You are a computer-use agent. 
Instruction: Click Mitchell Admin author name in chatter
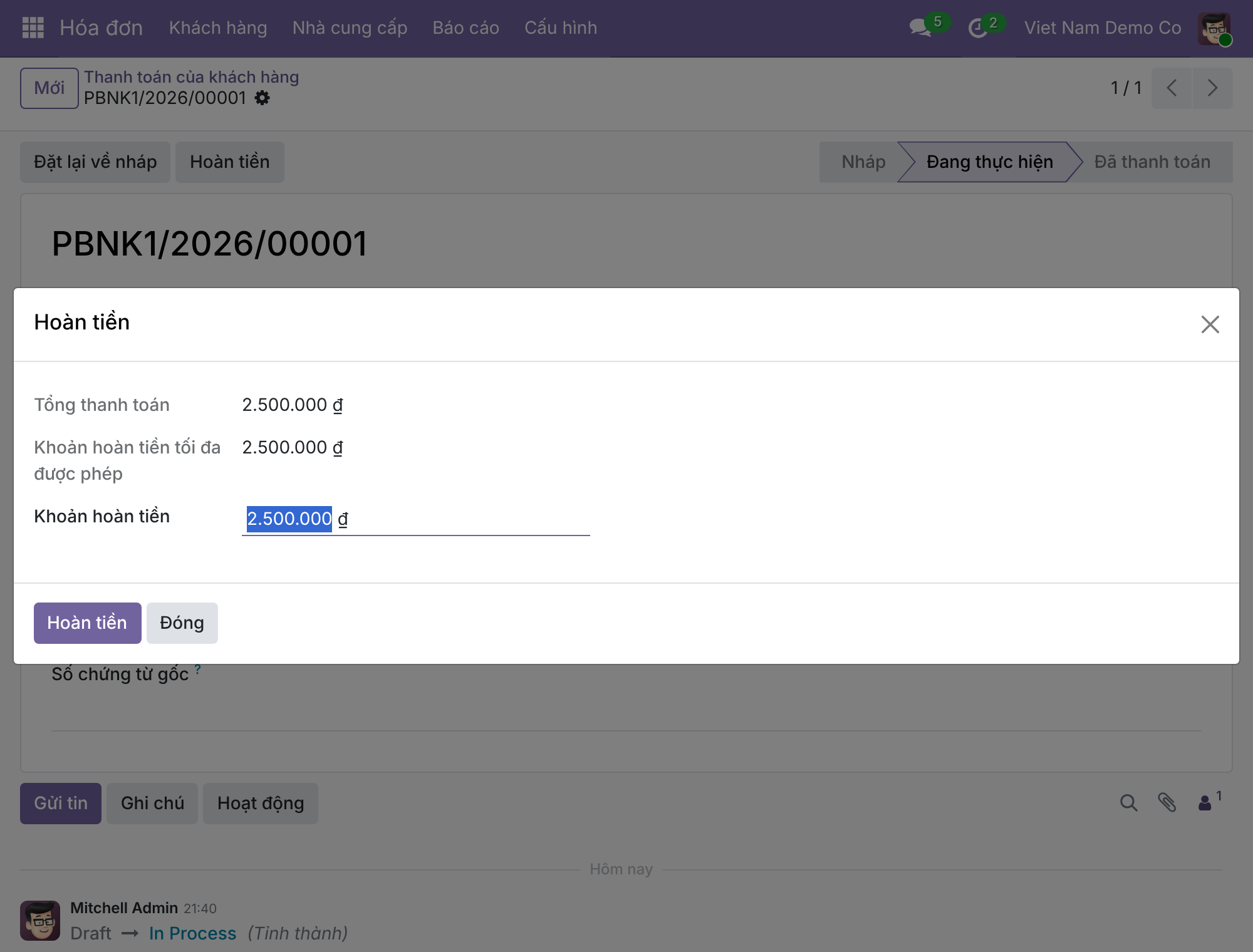(124, 908)
